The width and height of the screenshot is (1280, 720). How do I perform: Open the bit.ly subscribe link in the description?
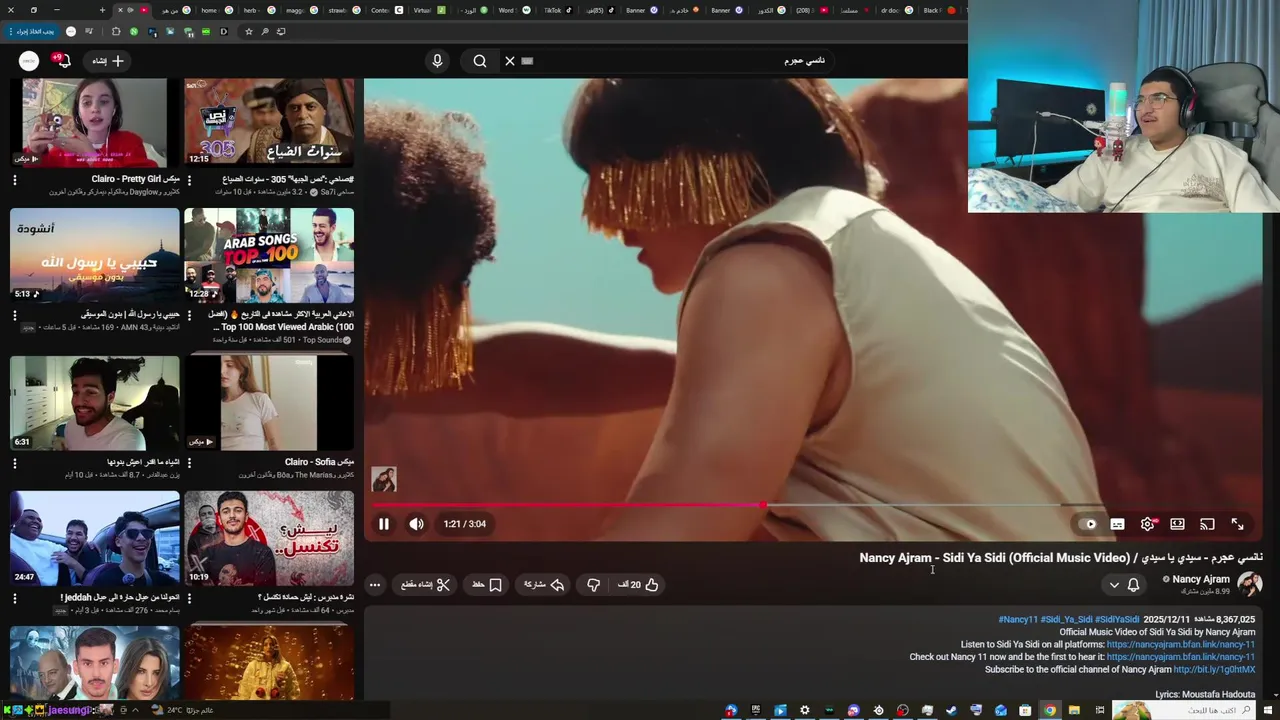point(1214,670)
